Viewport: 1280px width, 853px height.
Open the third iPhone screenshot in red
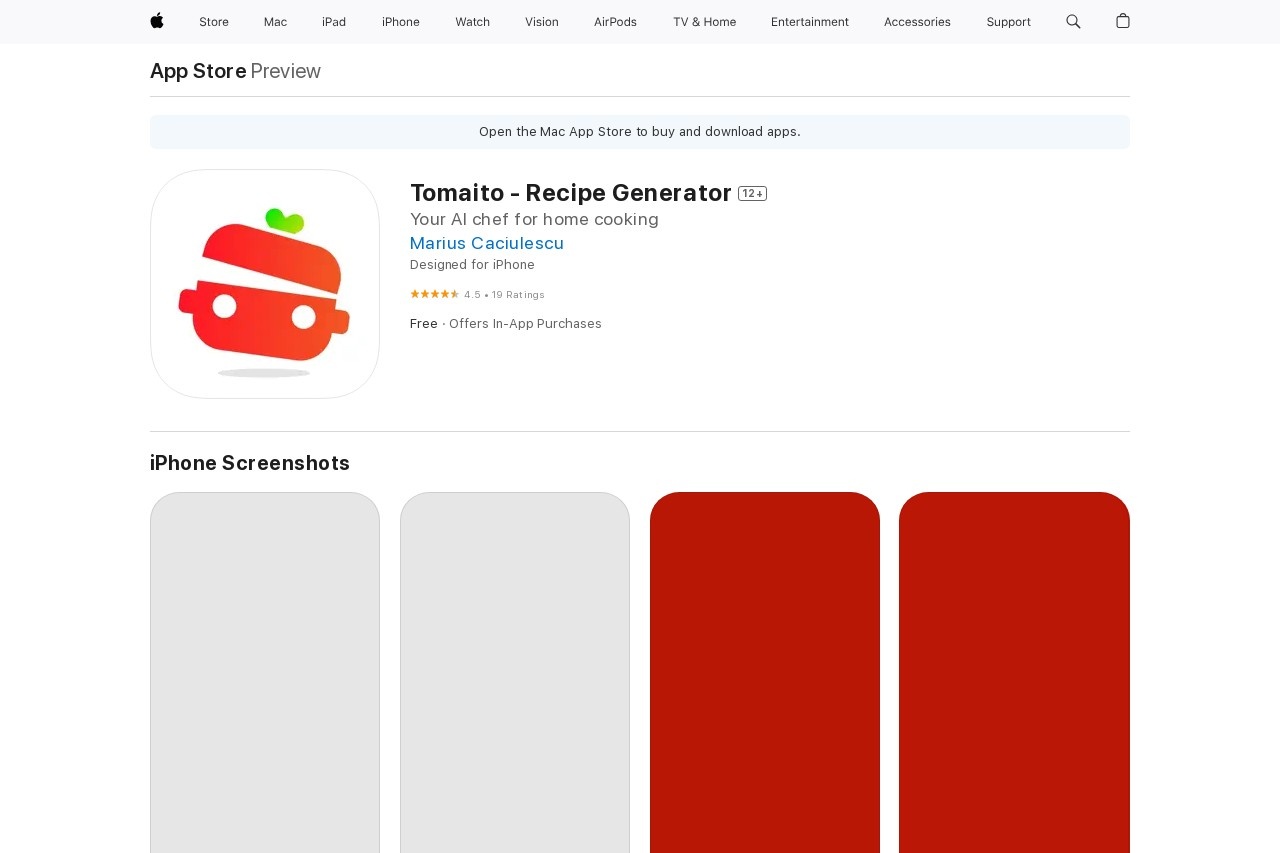[x=765, y=672]
